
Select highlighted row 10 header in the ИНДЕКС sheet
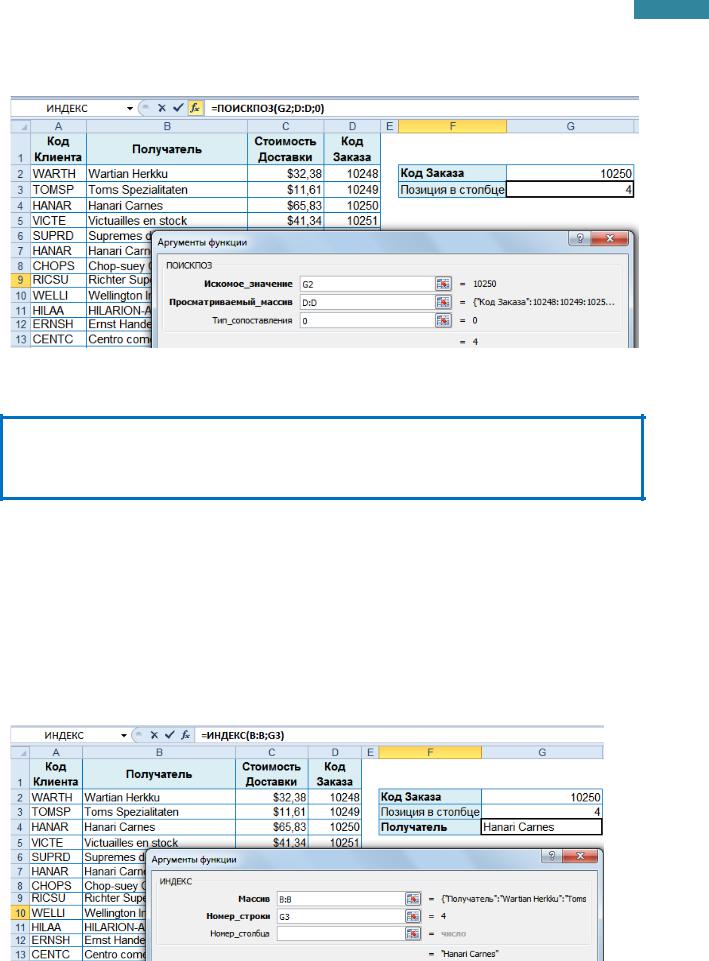20,913
